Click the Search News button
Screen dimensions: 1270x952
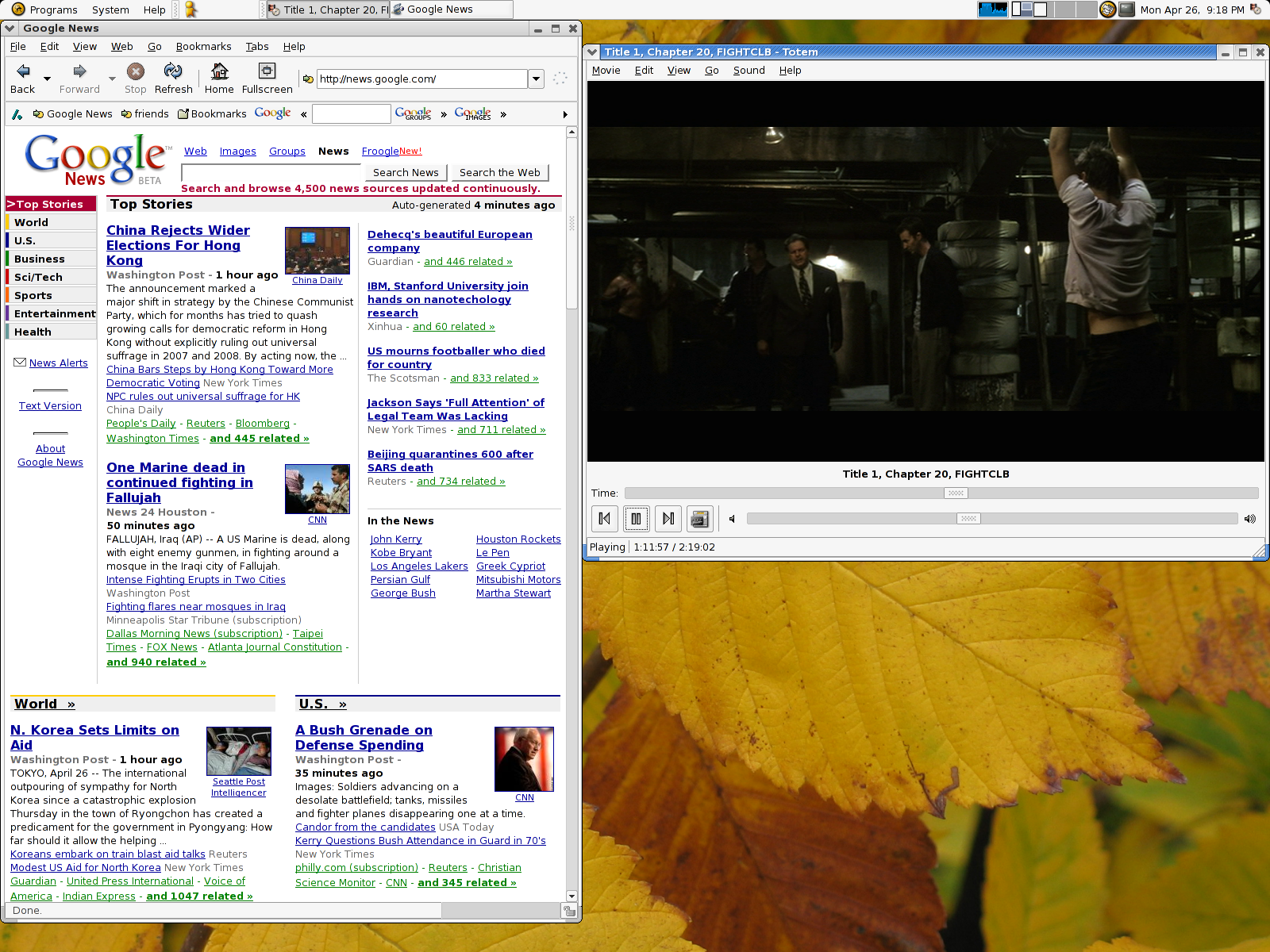(406, 172)
